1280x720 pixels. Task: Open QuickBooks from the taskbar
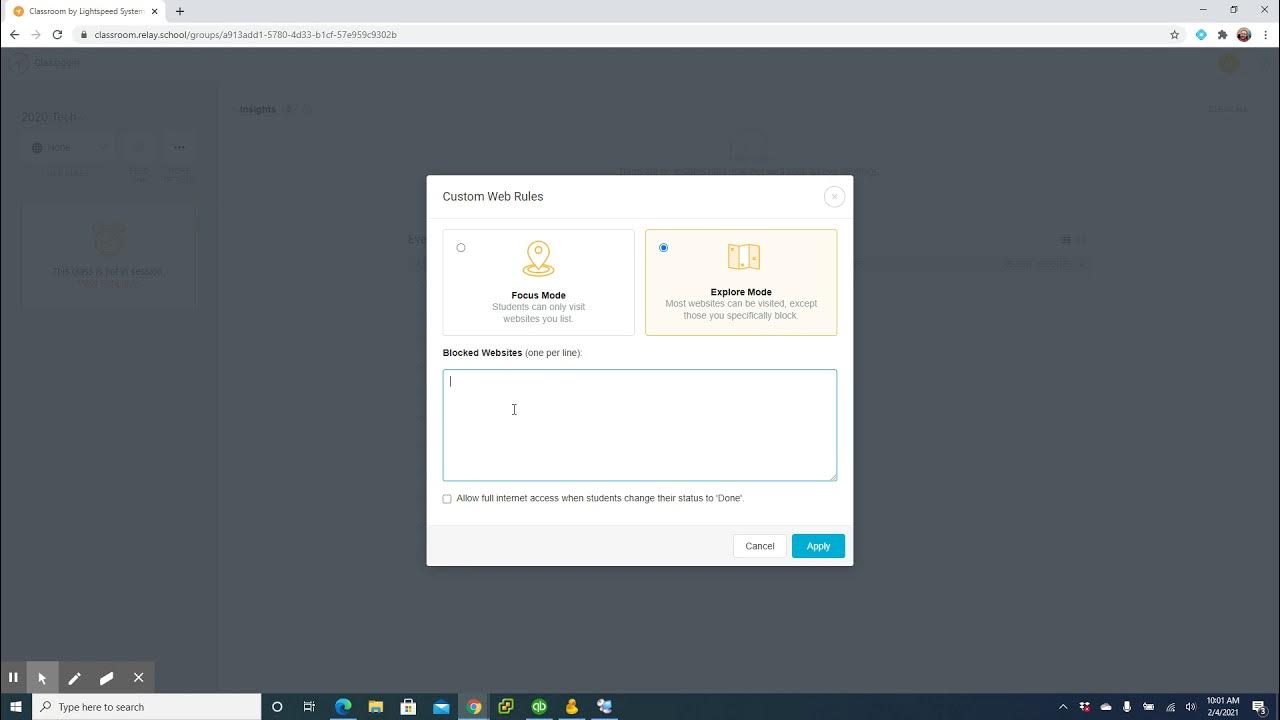pos(539,706)
